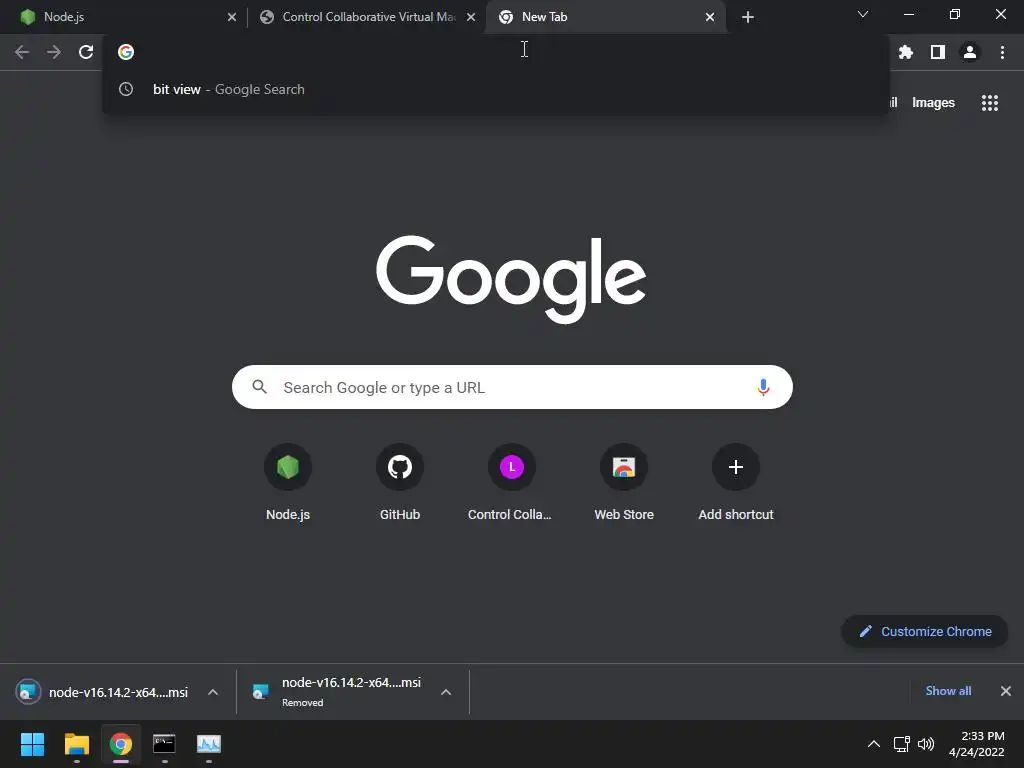Open a new tab with plus button
The width and height of the screenshot is (1024, 768).
[x=748, y=17]
